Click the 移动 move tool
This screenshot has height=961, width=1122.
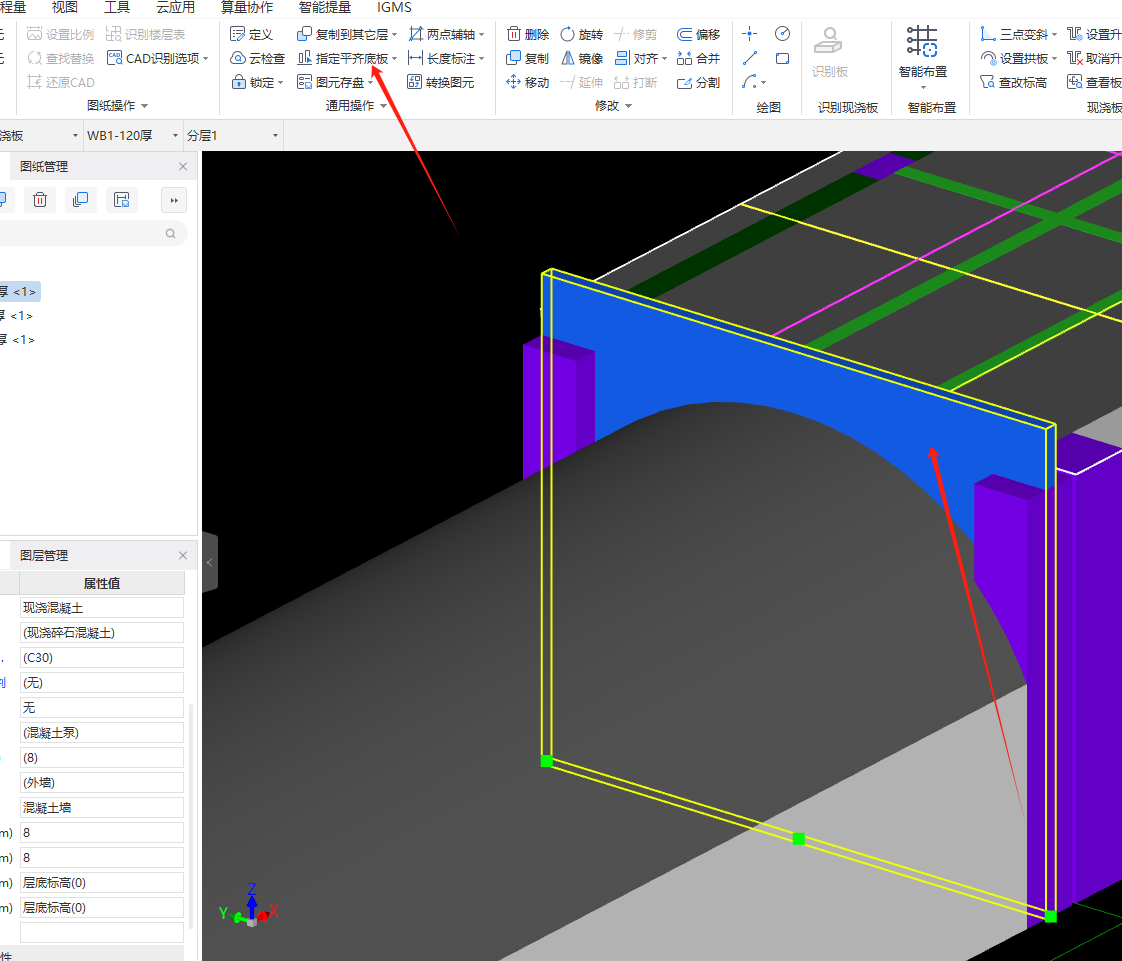pyautogui.click(x=528, y=83)
